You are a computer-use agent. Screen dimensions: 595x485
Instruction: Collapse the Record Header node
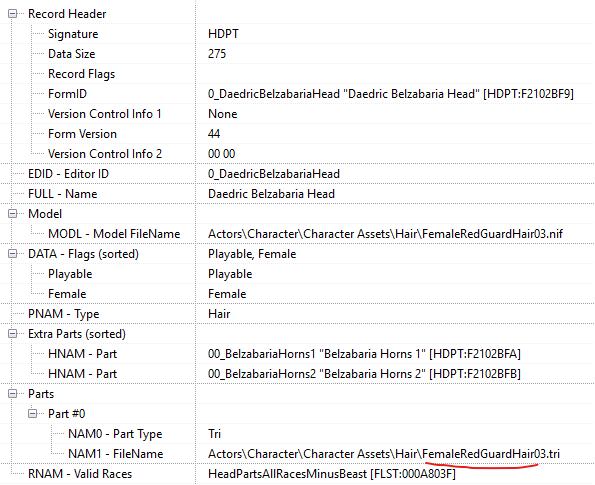coord(13,14)
